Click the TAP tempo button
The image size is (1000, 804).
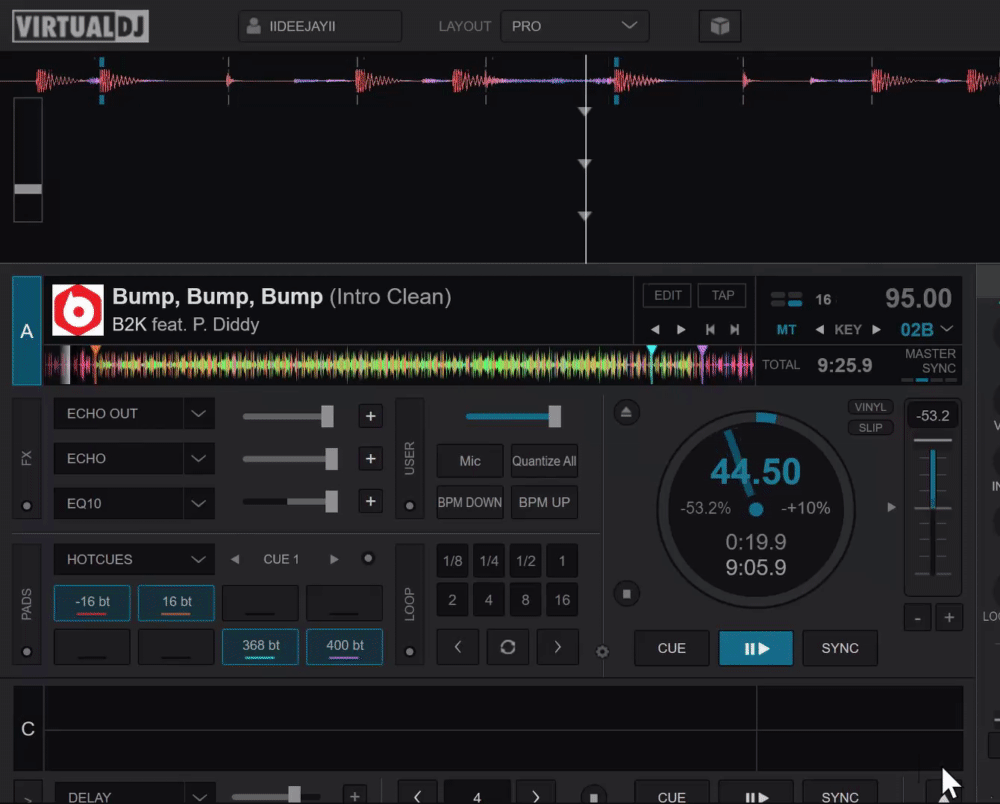click(723, 295)
